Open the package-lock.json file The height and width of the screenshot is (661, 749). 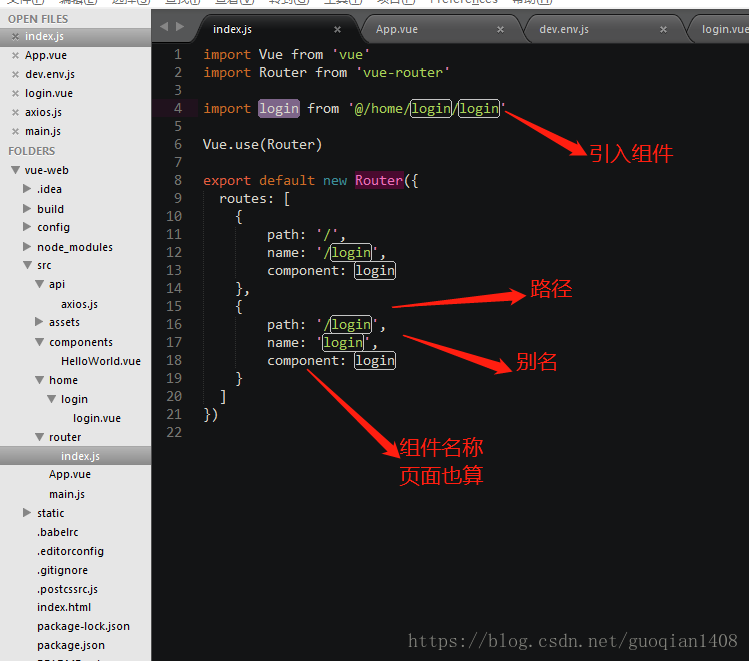pyautogui.click(x=84, y=627)
